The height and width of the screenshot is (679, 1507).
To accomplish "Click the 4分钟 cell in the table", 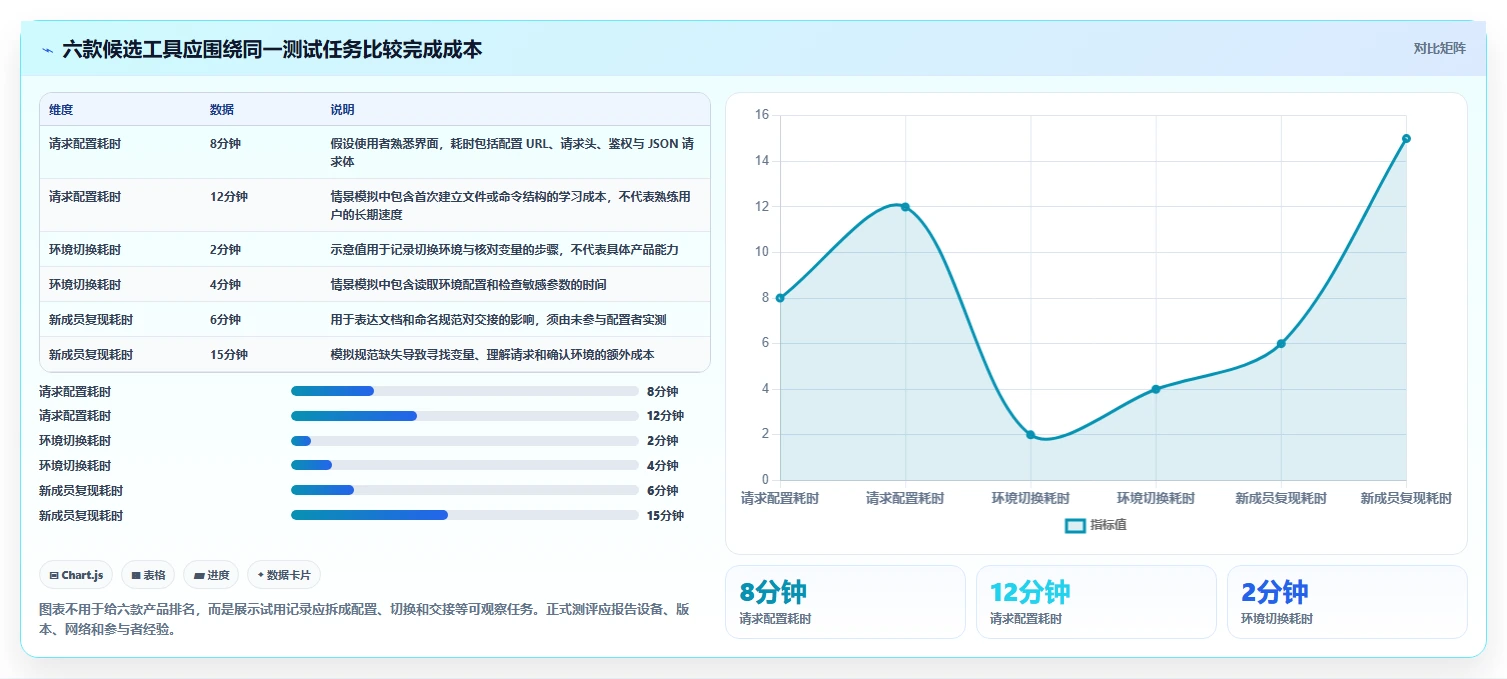I will 225,285.
